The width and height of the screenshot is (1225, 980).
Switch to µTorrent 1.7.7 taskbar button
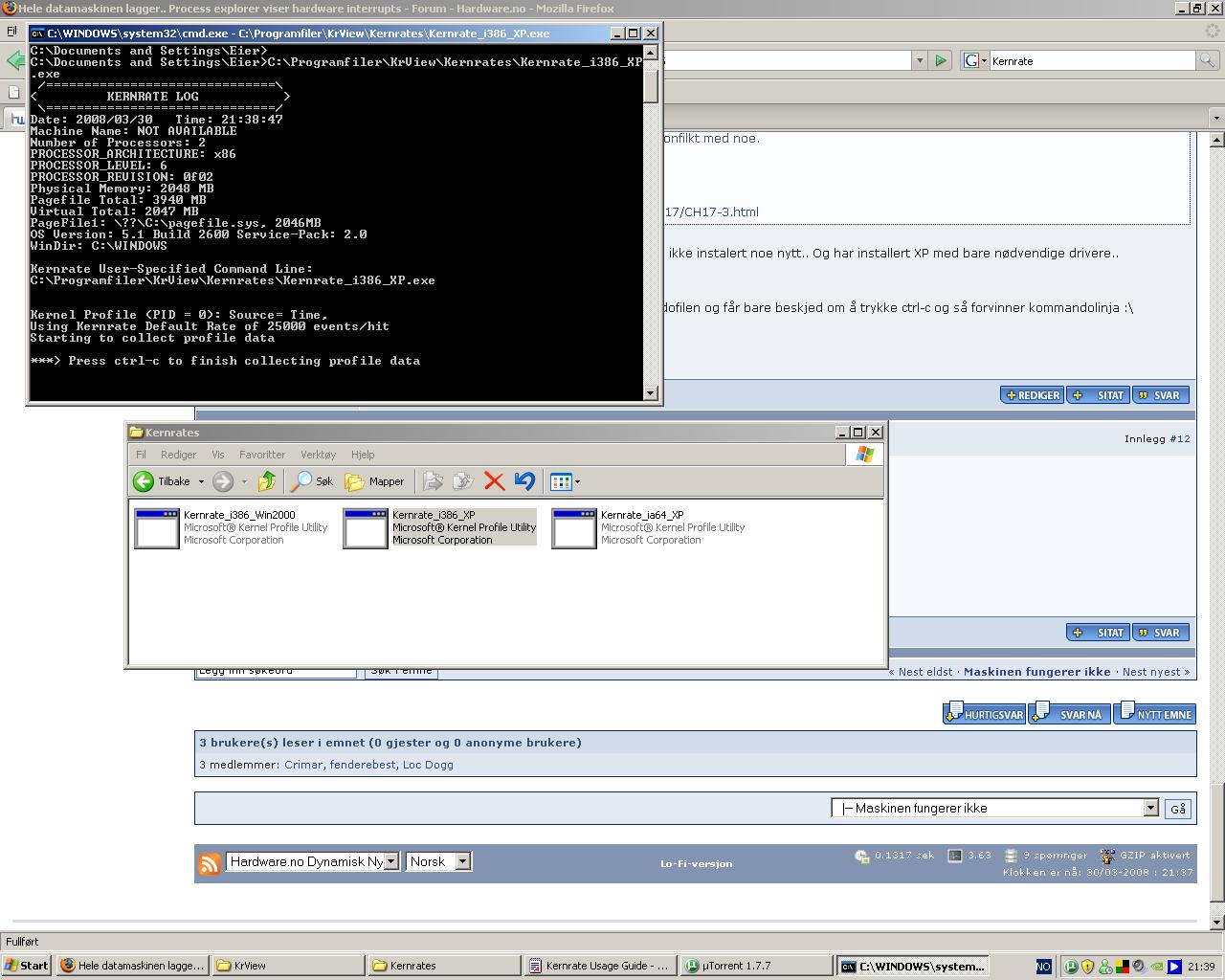pos(755,966)
